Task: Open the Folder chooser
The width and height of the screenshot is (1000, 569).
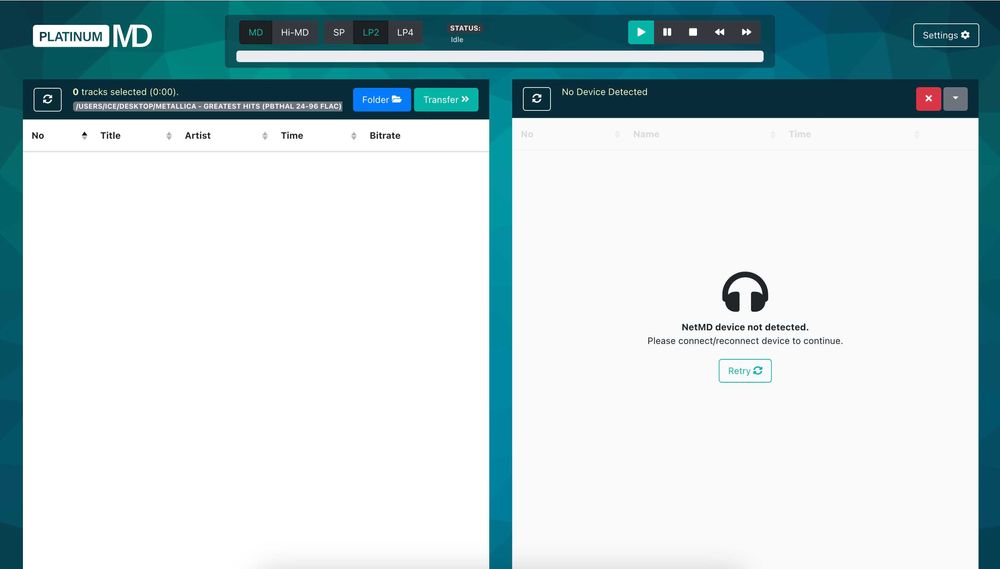Action: [x=382, y=100]
